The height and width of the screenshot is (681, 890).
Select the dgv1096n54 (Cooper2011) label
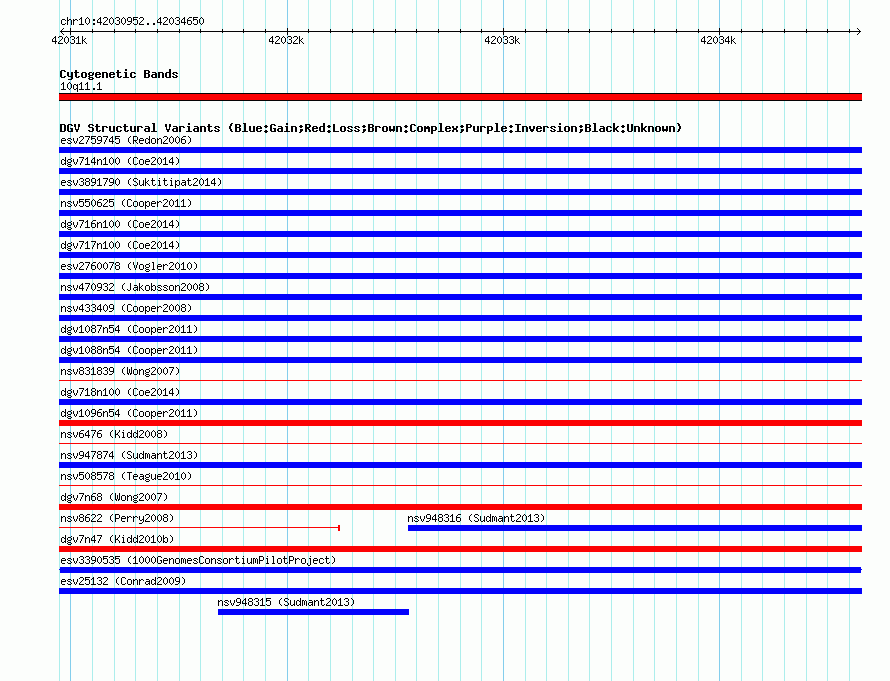[x=129, y=413]
